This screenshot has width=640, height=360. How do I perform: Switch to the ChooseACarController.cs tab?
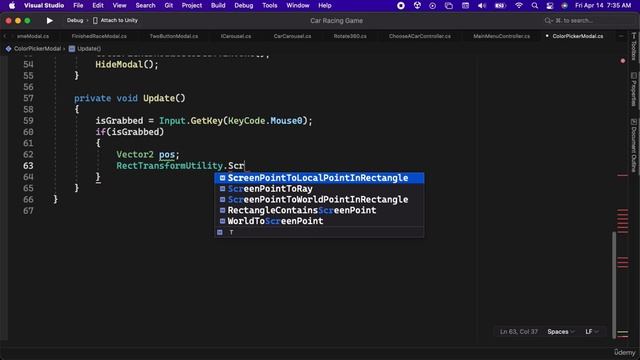pos(420,36)
